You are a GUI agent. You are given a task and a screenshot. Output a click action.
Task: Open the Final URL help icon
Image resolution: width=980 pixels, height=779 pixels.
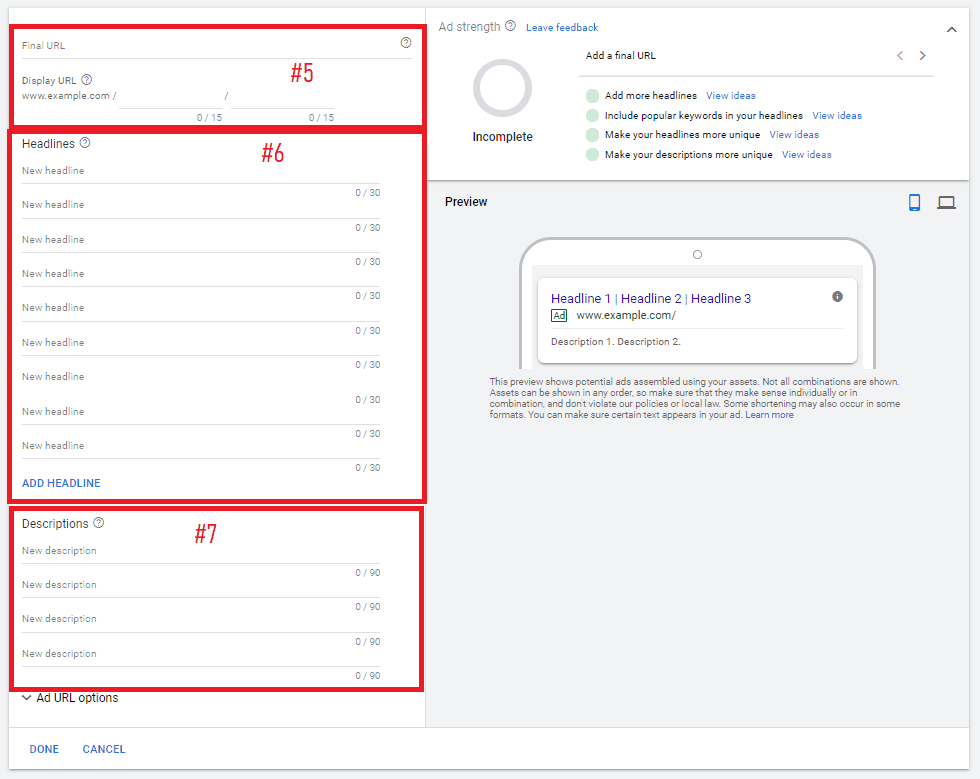(406, 42)
